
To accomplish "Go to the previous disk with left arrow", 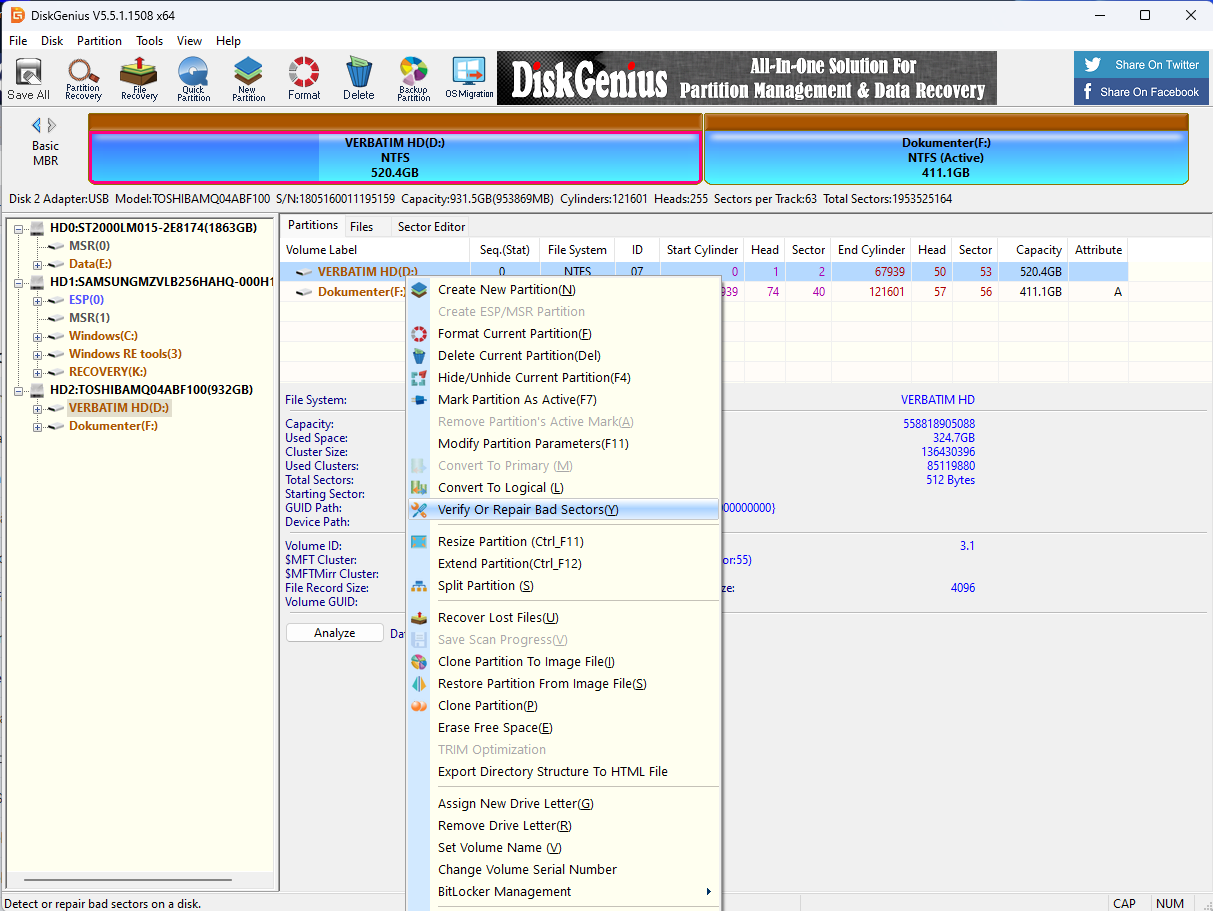I will [x=37, y=125].
